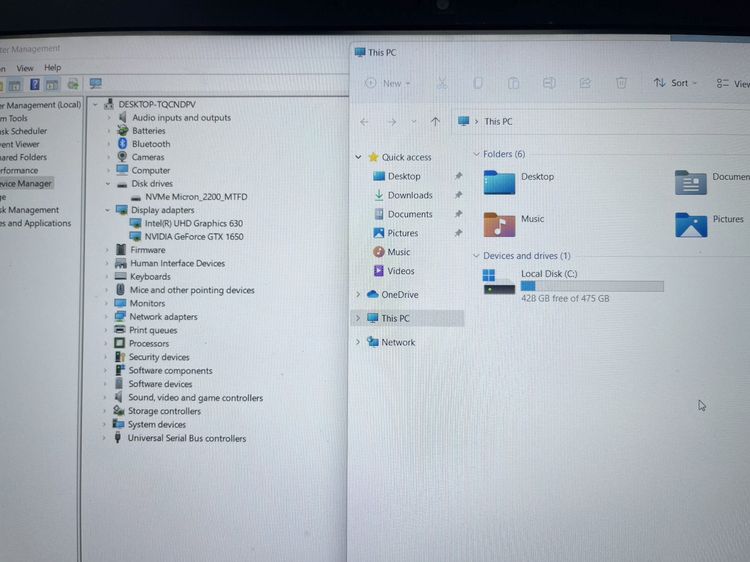Open the View menu in Computer Management
This screenshot has height=562, width=750.
25,68
